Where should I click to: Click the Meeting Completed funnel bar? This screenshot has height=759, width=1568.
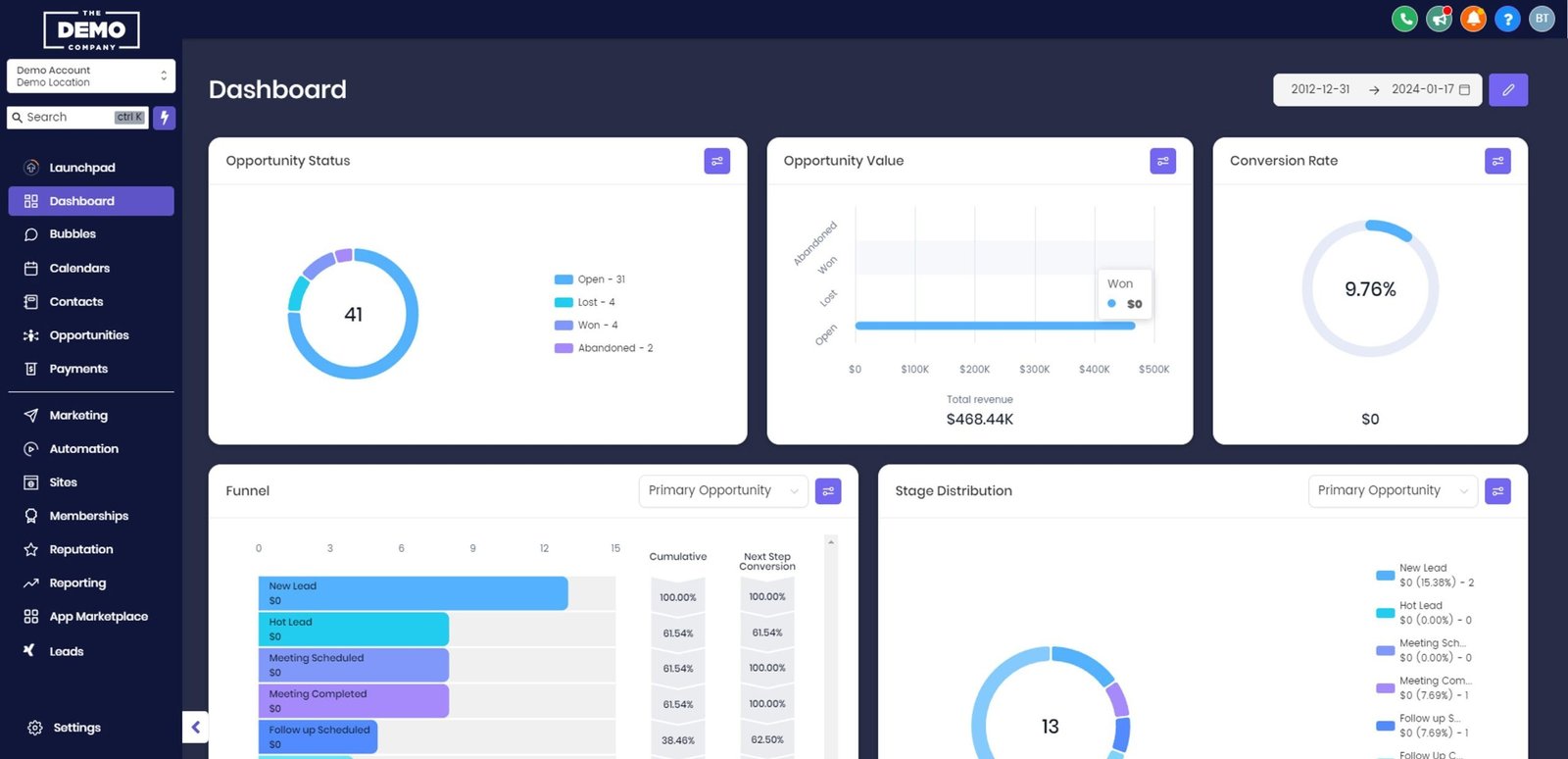click(354, 701)
